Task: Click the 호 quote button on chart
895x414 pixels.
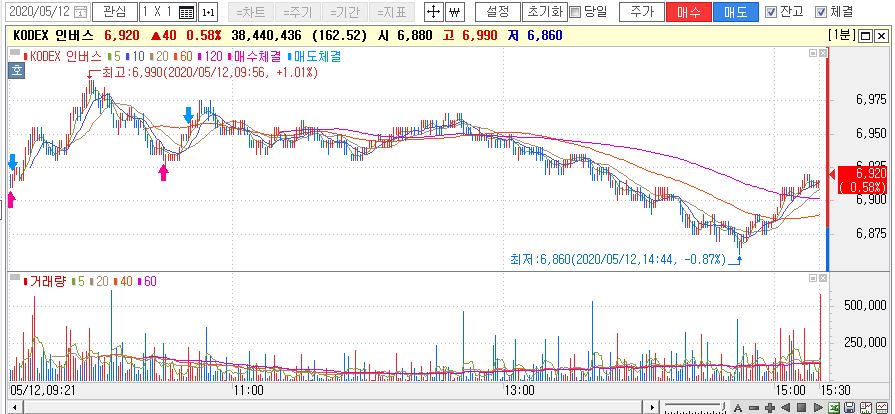Action: (x=17, y=71)
